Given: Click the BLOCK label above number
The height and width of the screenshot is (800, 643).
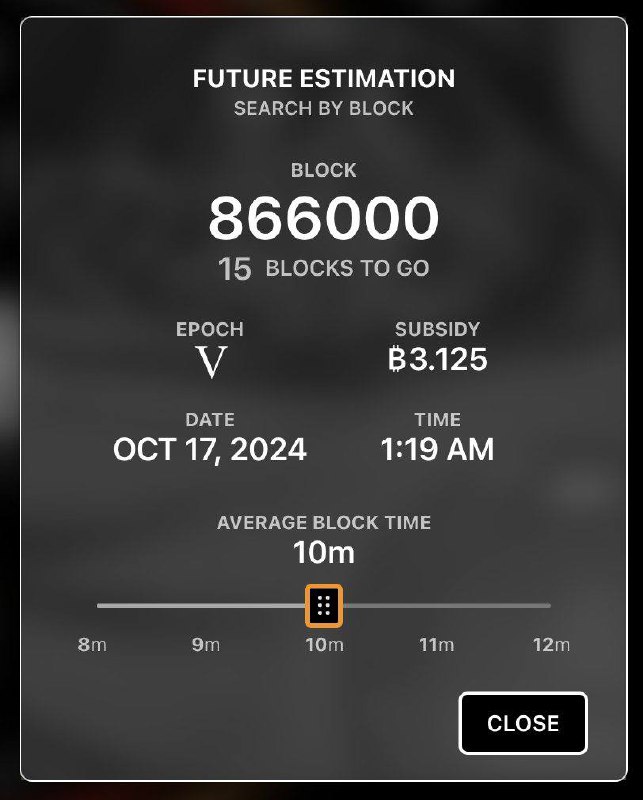Looking at the screenshot, I should coord(324,170).
